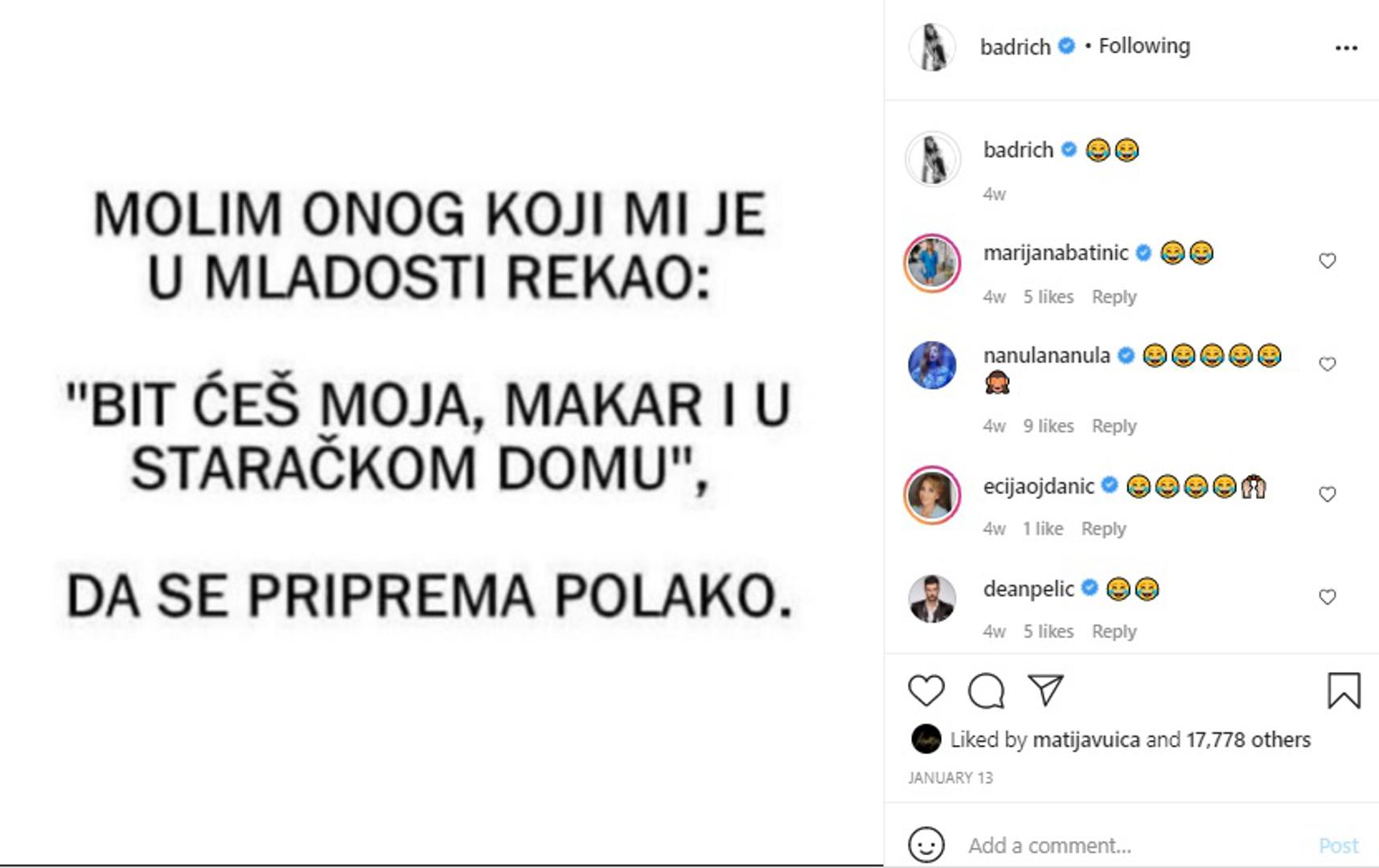Toggle the Following status for badrich
The image size is (1379, 868).
(1144, 47)
